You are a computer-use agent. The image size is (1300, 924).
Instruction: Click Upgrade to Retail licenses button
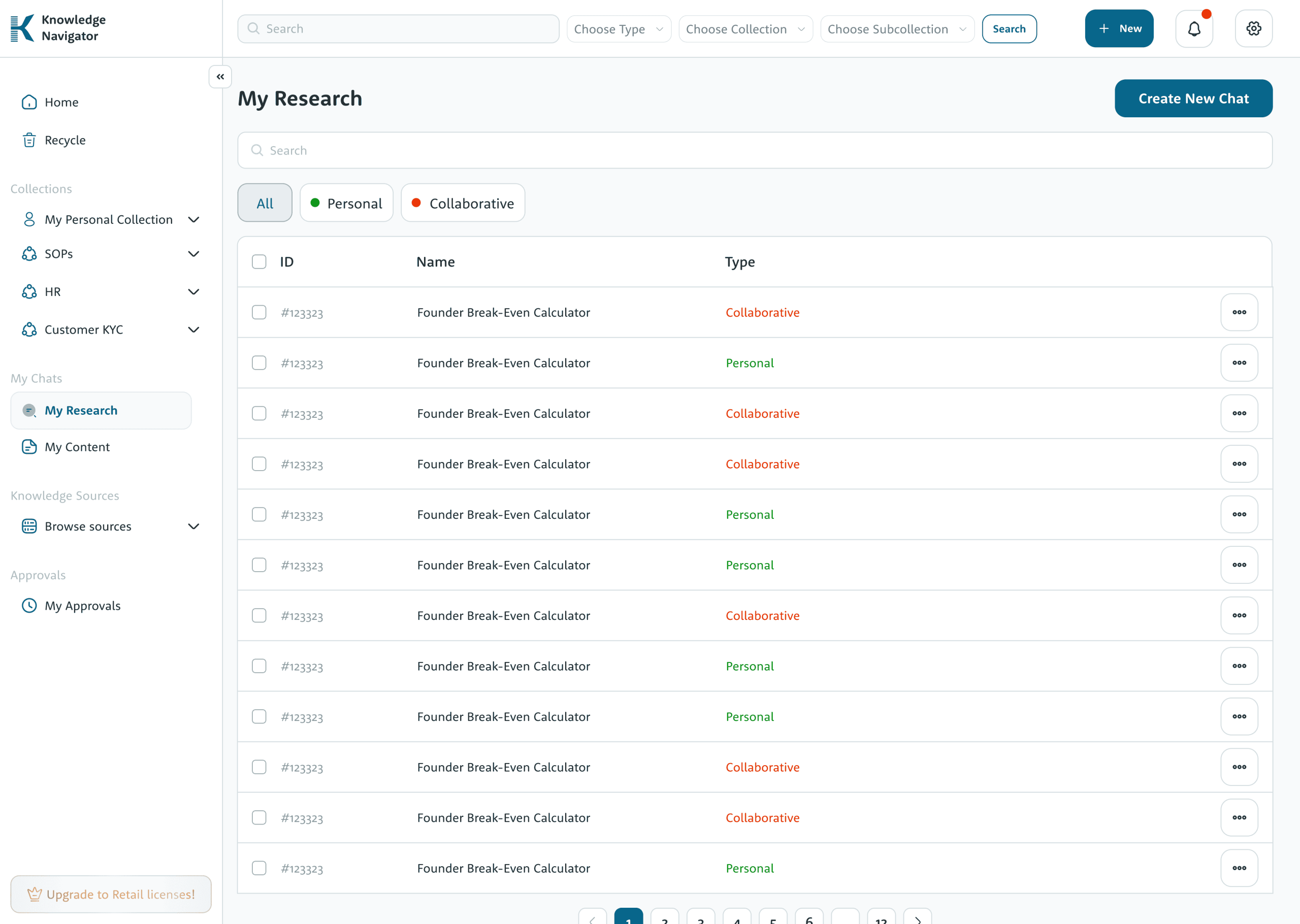click(111, 894)
